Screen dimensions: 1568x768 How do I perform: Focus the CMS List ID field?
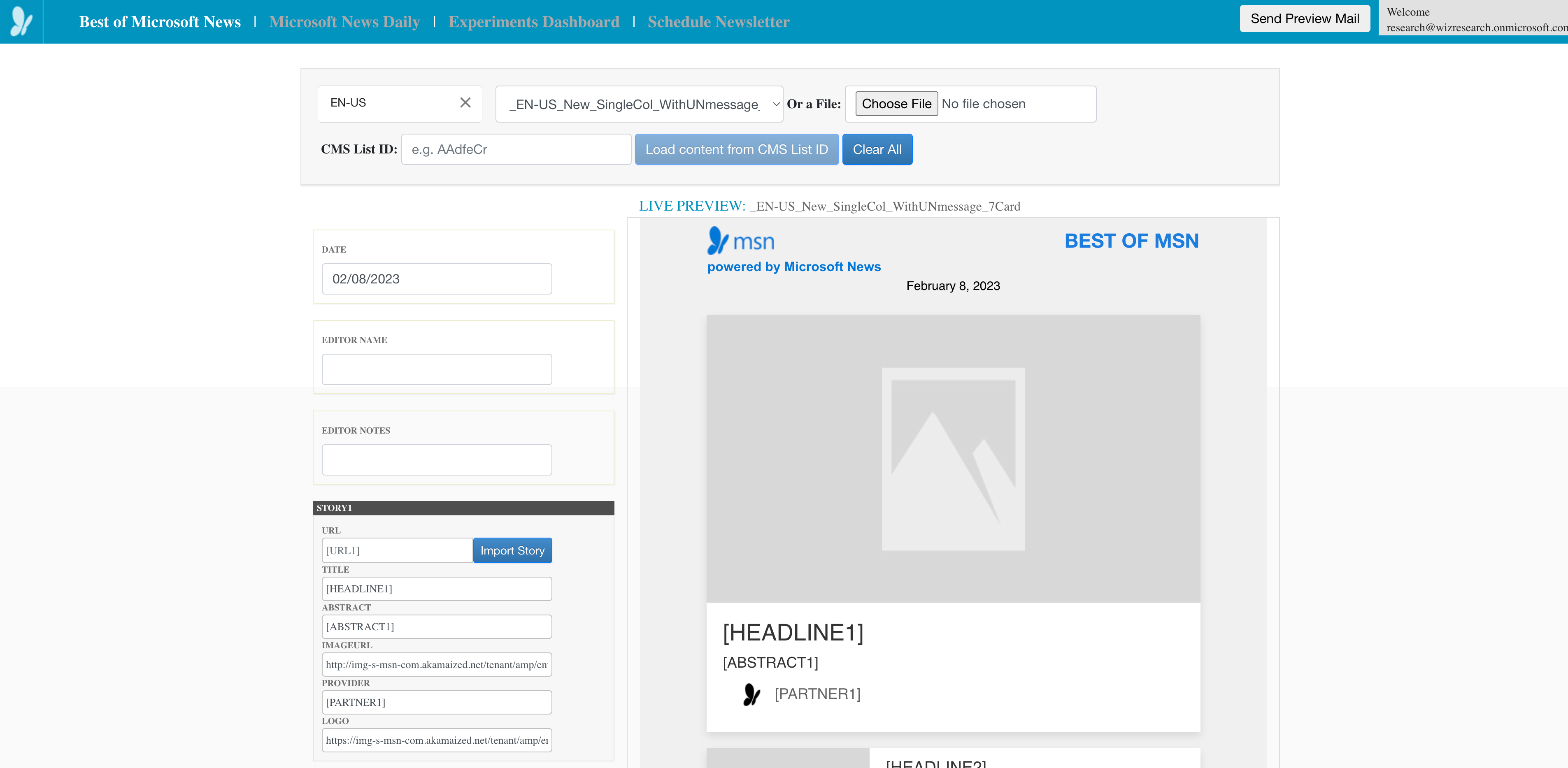pos(516,149)
